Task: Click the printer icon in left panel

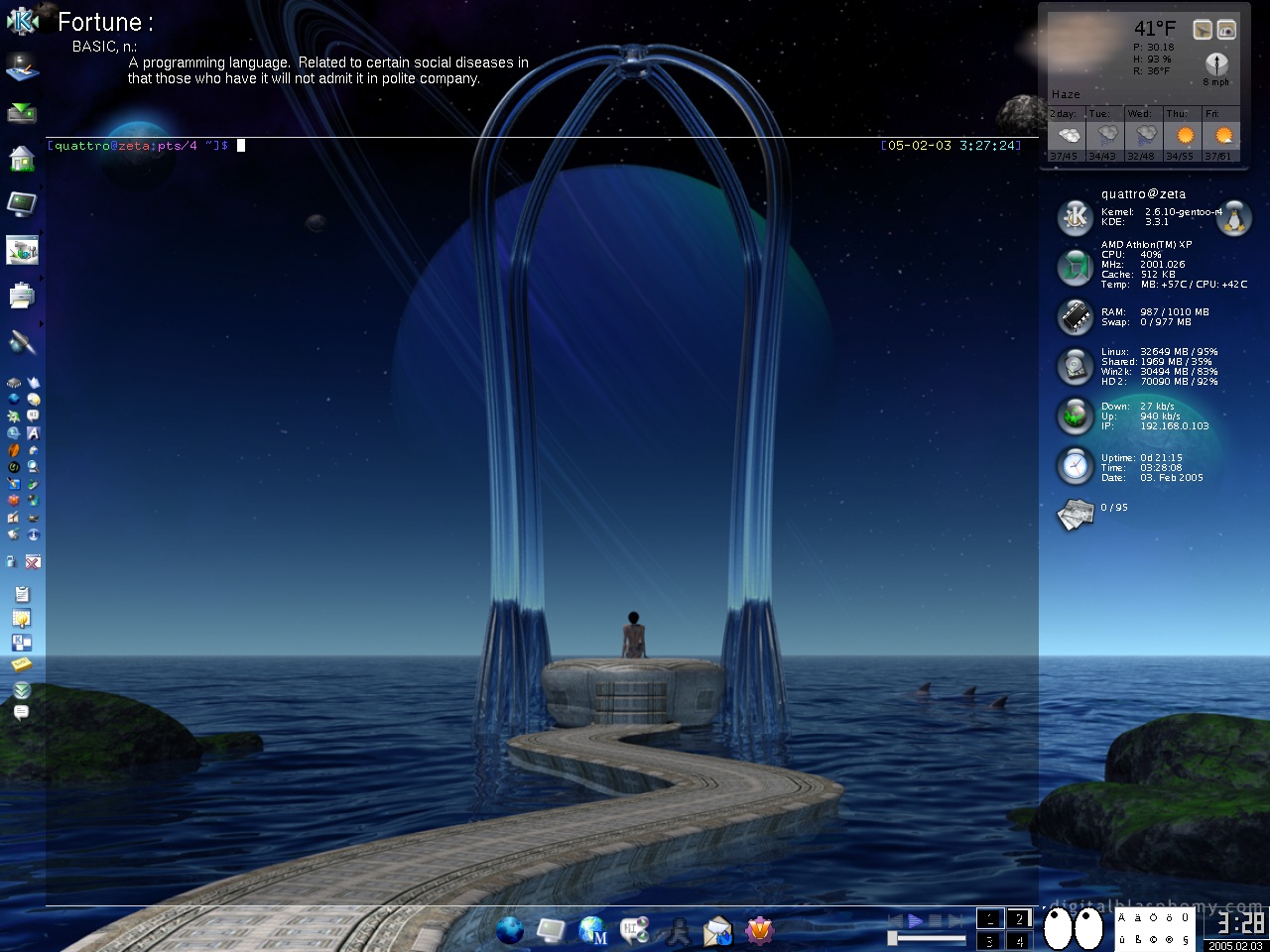Action: point(22,296)
